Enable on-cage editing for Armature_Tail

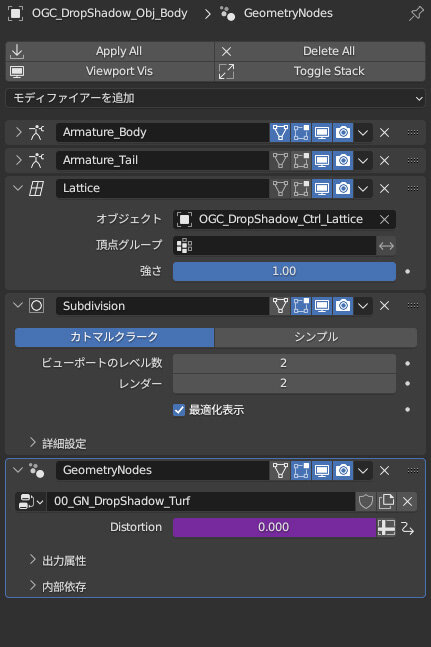280,160
